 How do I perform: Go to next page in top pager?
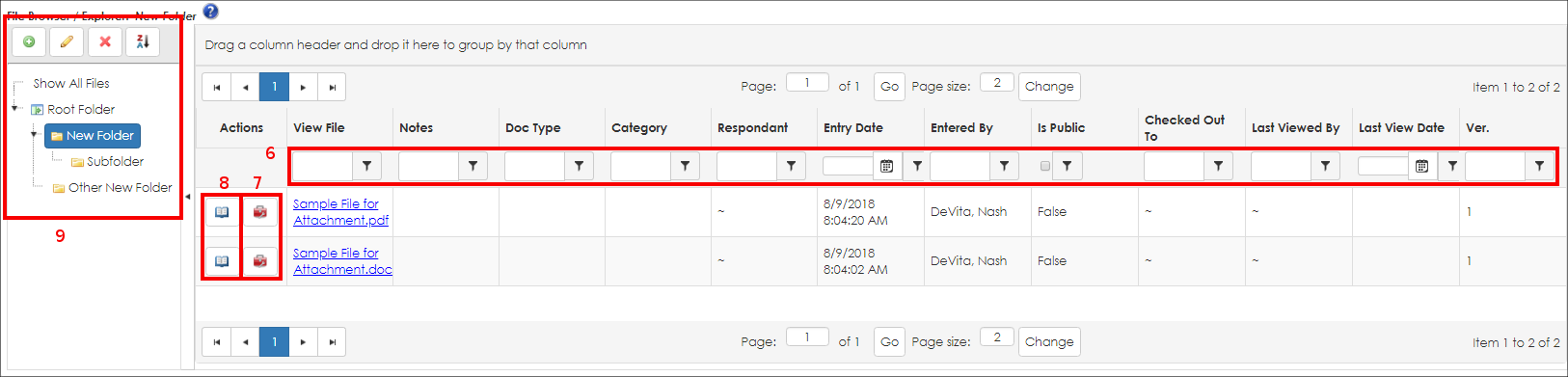coord(303,87)
